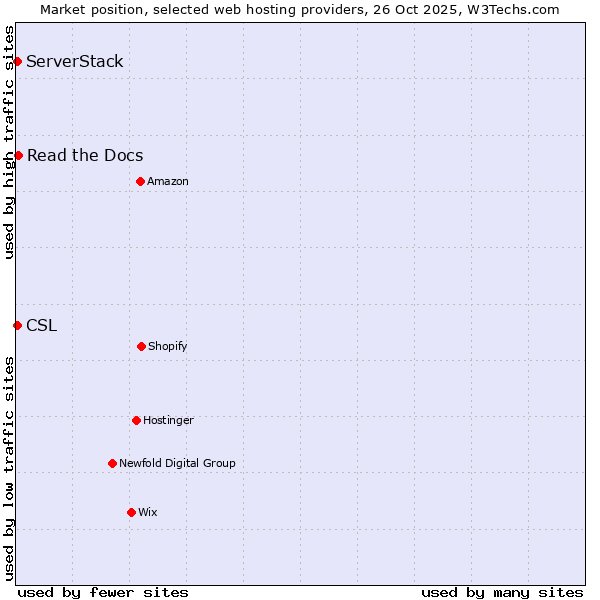
Task: Select the Wix text label
Action: (x=148, y=512)
